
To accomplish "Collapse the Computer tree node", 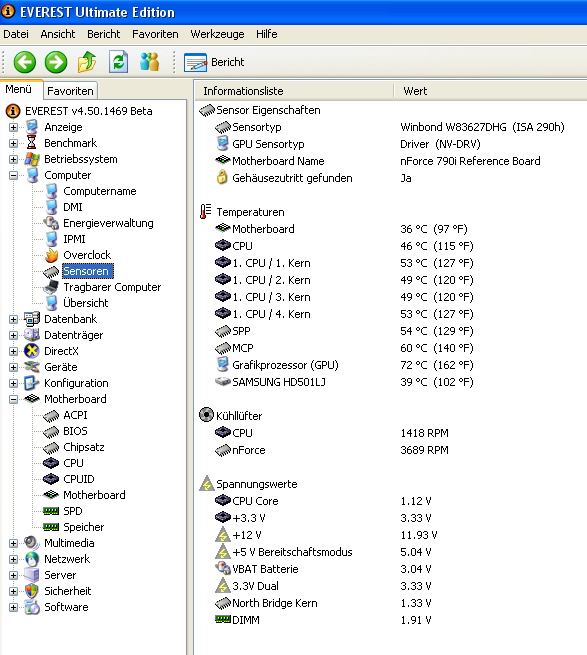I will 13,175.
